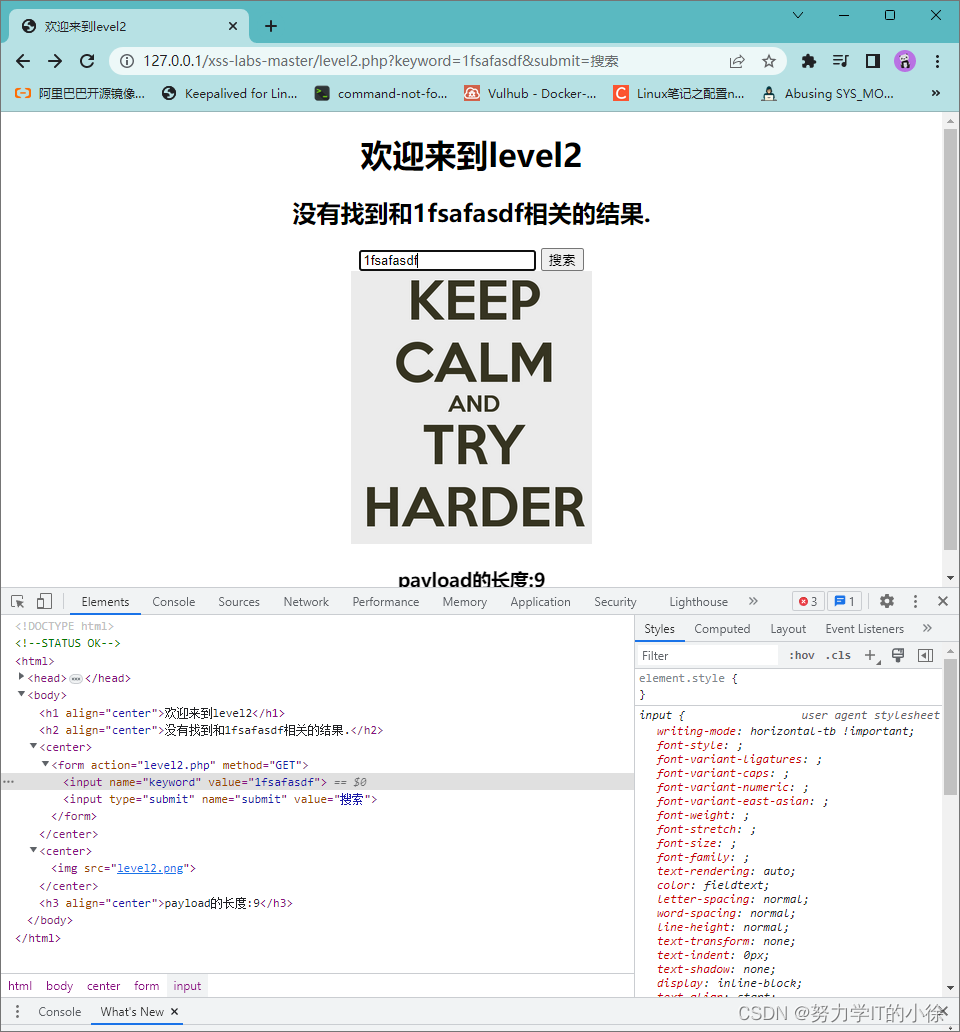Screen dimensions: 960x1032
Task: Open Abusing SYS_MO... bookmark
Action: [828, 93]
